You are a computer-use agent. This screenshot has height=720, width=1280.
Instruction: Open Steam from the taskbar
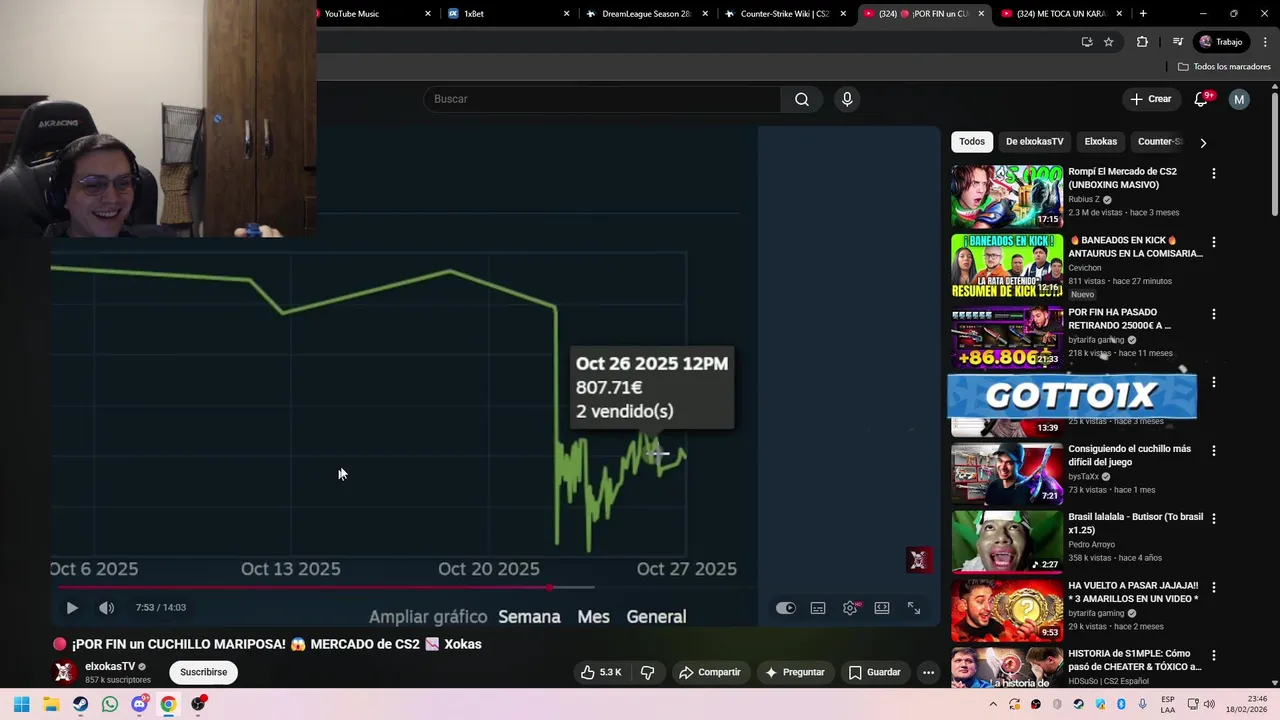[80, 704]
